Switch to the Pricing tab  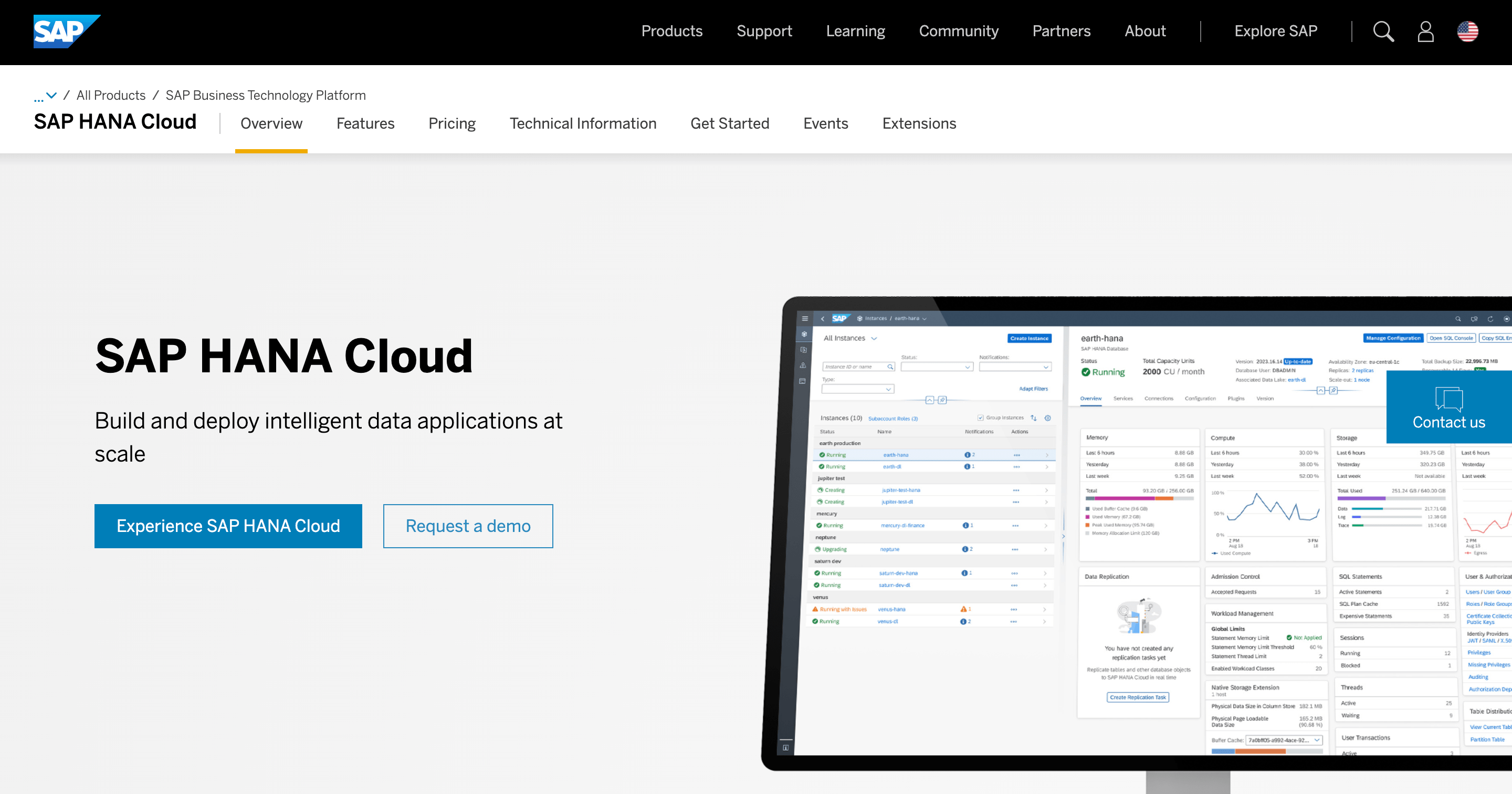[452, 123]
